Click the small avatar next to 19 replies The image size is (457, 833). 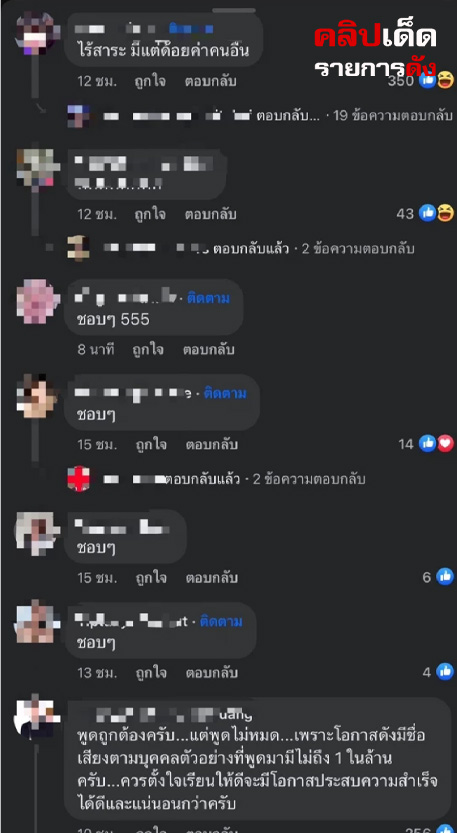(x=79, y=115)
